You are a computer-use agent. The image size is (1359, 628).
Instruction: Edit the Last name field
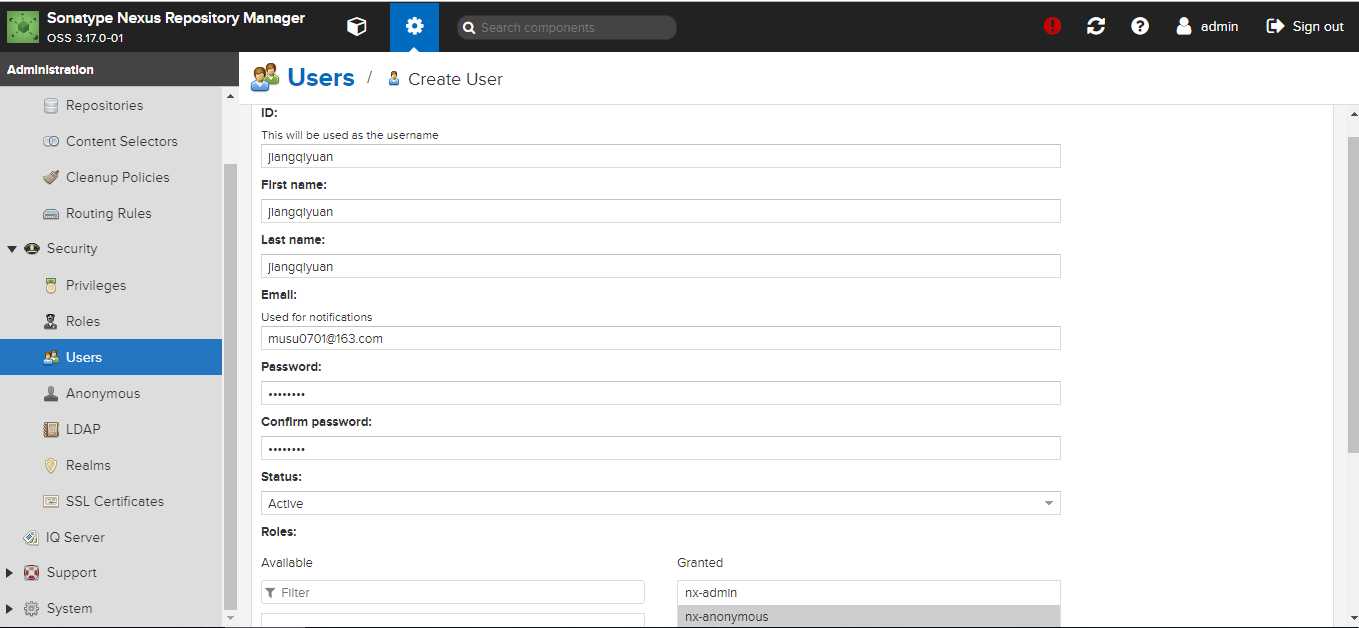click(x=661, y=266)
